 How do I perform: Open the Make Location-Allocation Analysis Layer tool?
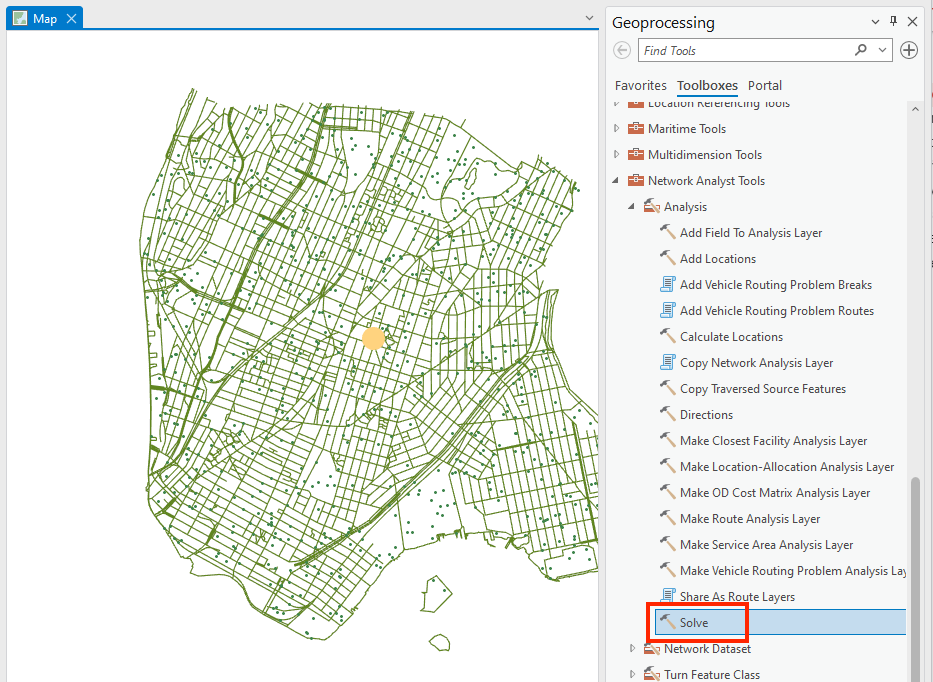[x=787, y=467]
